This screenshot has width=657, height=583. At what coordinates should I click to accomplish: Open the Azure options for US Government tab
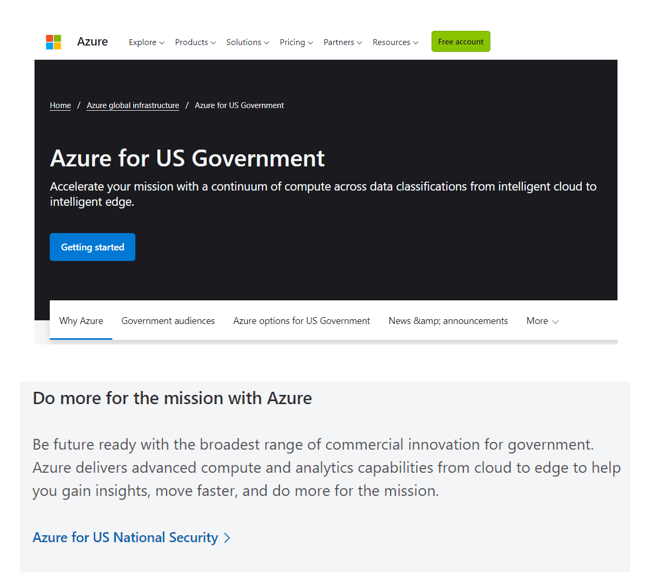301,321
